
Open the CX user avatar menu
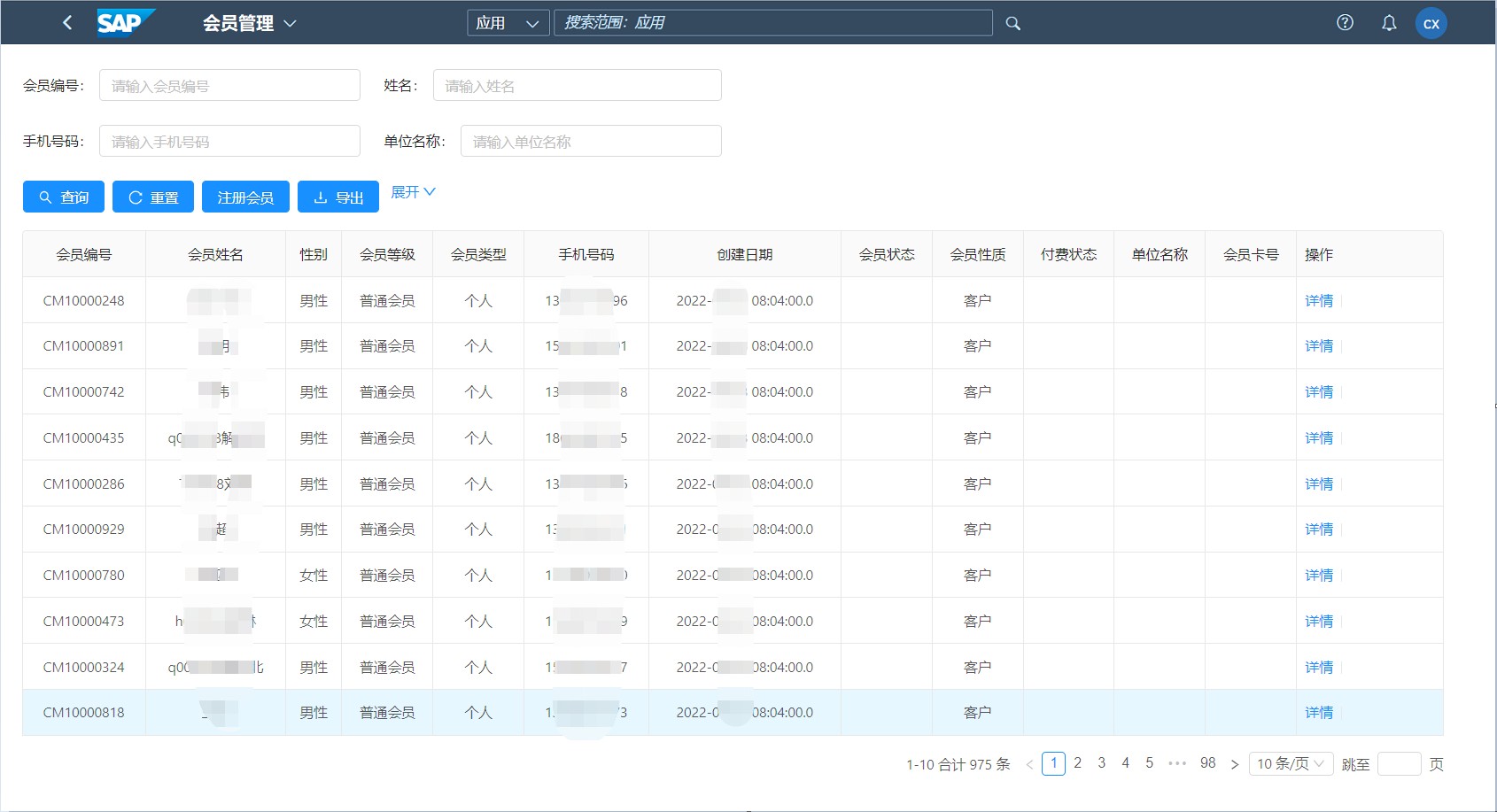[1431, 24]
